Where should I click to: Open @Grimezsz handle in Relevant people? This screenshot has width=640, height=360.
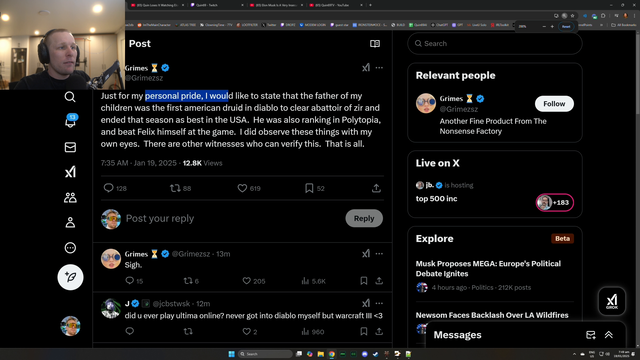(458, 109)
